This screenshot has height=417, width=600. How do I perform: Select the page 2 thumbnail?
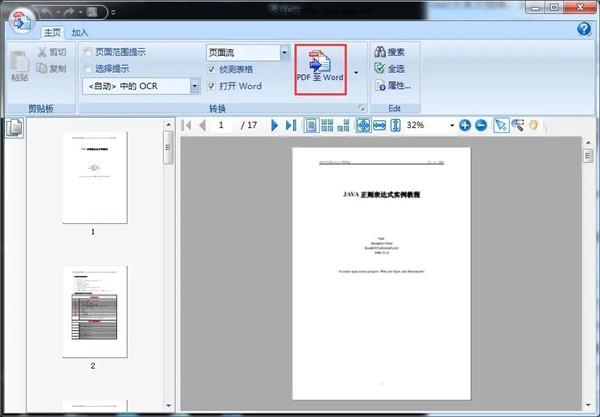(x=93, y=311)
